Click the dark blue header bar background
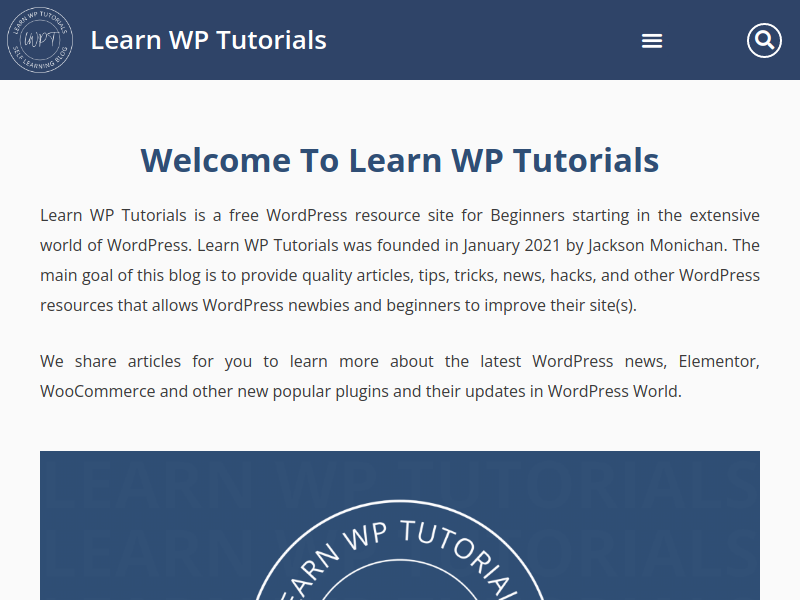 coord(485,40)
